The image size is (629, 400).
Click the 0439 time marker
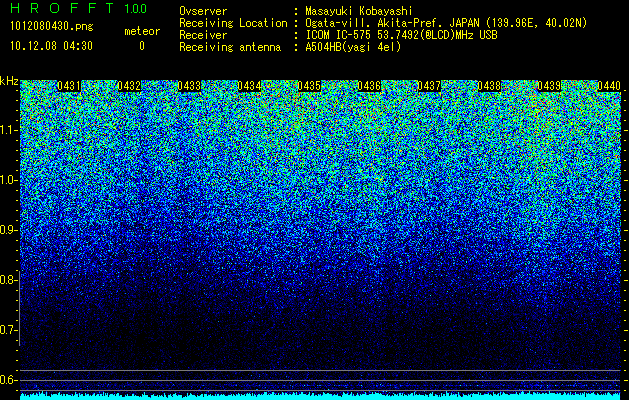click(549, 86)
